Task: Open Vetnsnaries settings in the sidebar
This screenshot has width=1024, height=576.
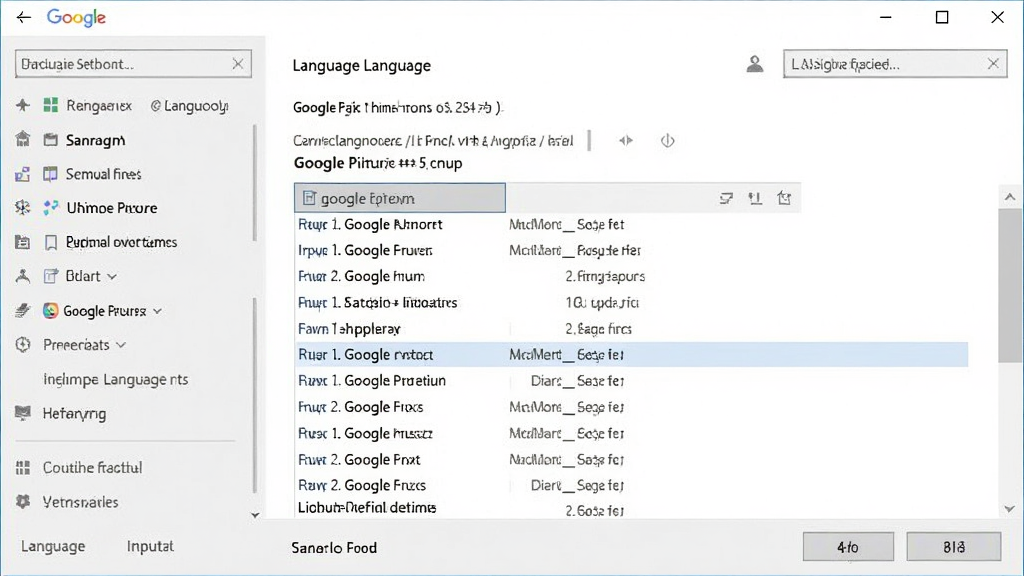Action: pos(80,502)
